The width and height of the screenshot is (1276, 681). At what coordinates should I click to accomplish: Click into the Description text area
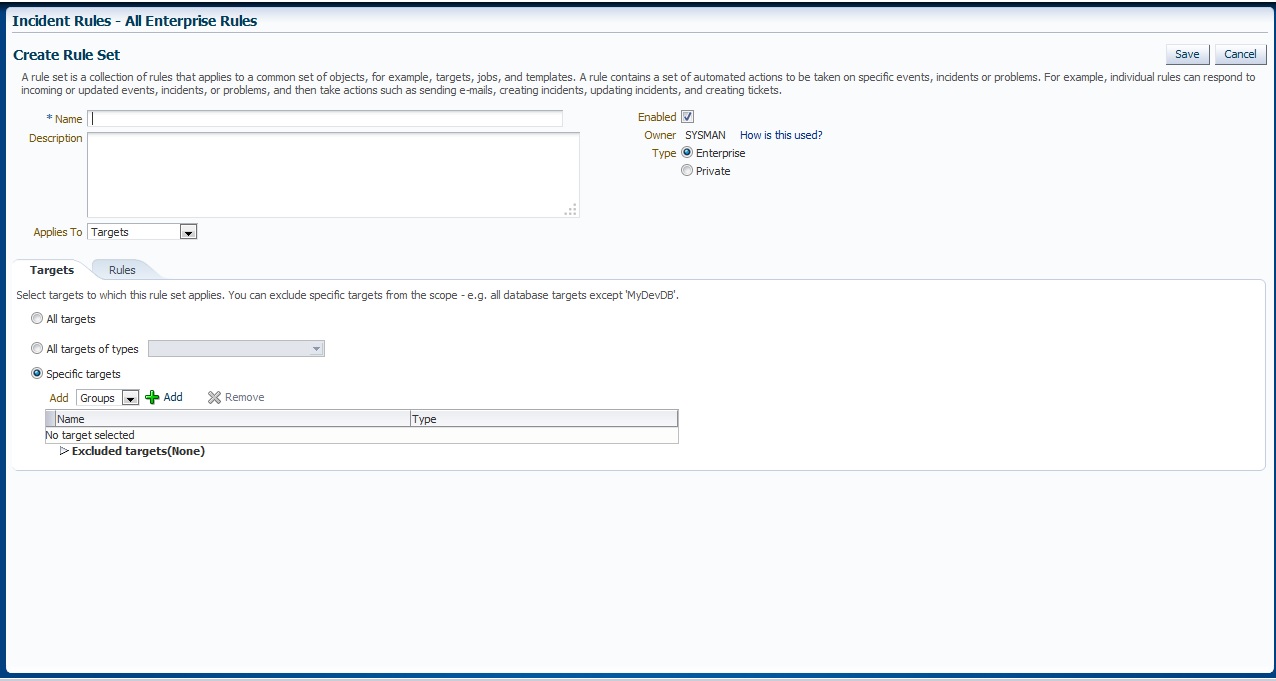point(333,174)
